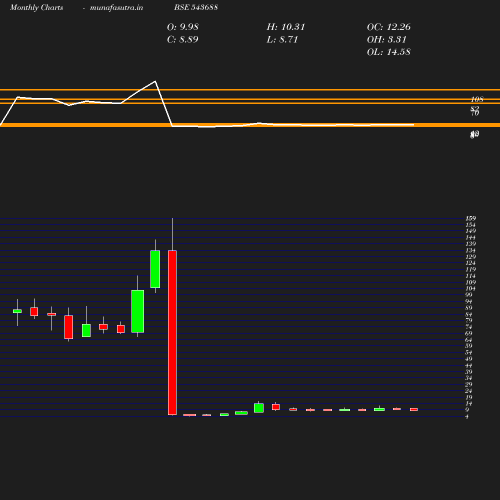Click the 64 price axis label
This screenshot has height=500, width=500.
[x=469, y=340]
